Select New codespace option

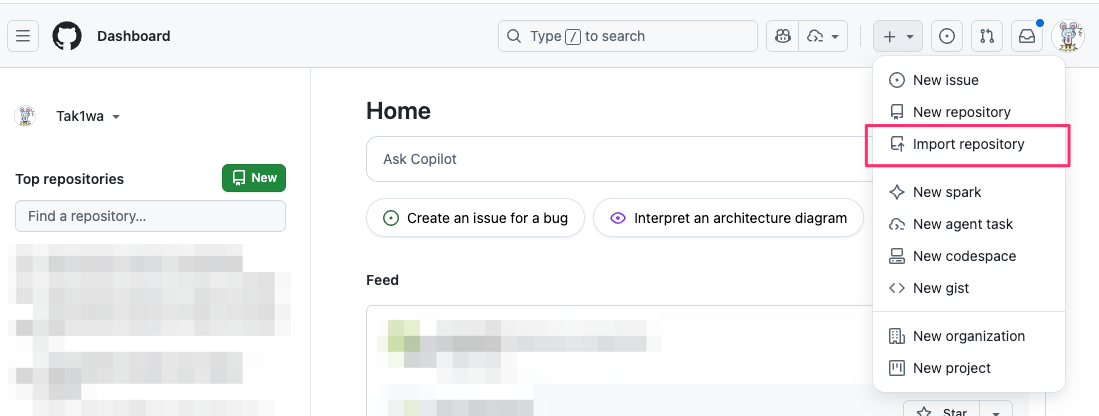(964, 256)
